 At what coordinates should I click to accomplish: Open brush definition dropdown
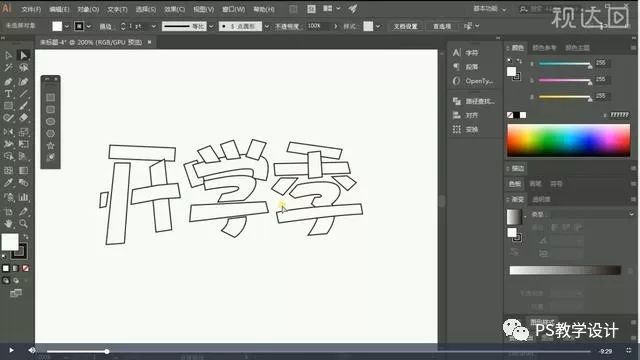(x=267, y=27)
